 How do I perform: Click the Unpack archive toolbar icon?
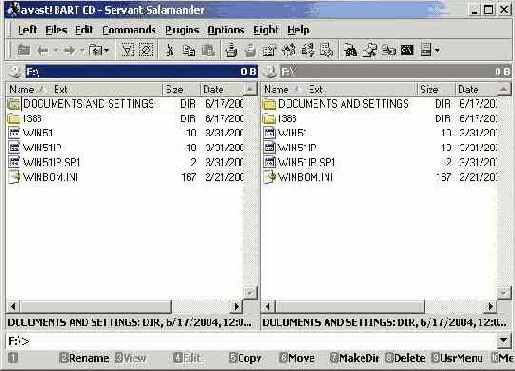(250, 51)
